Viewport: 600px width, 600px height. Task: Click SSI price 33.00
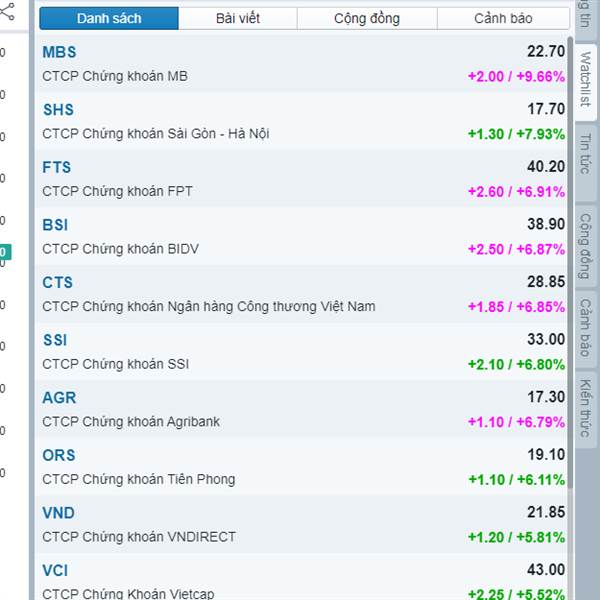(x=546, y=339)
